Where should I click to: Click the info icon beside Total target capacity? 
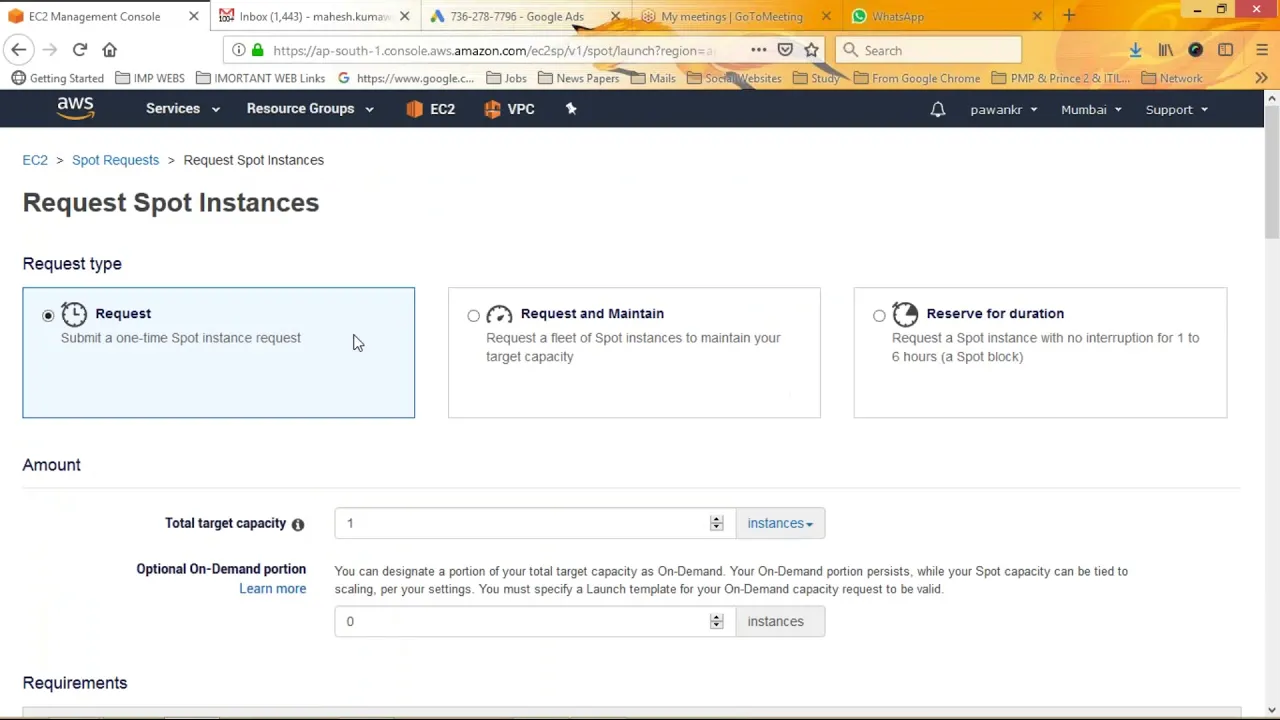pyautogui.click(x=297, y=524)
